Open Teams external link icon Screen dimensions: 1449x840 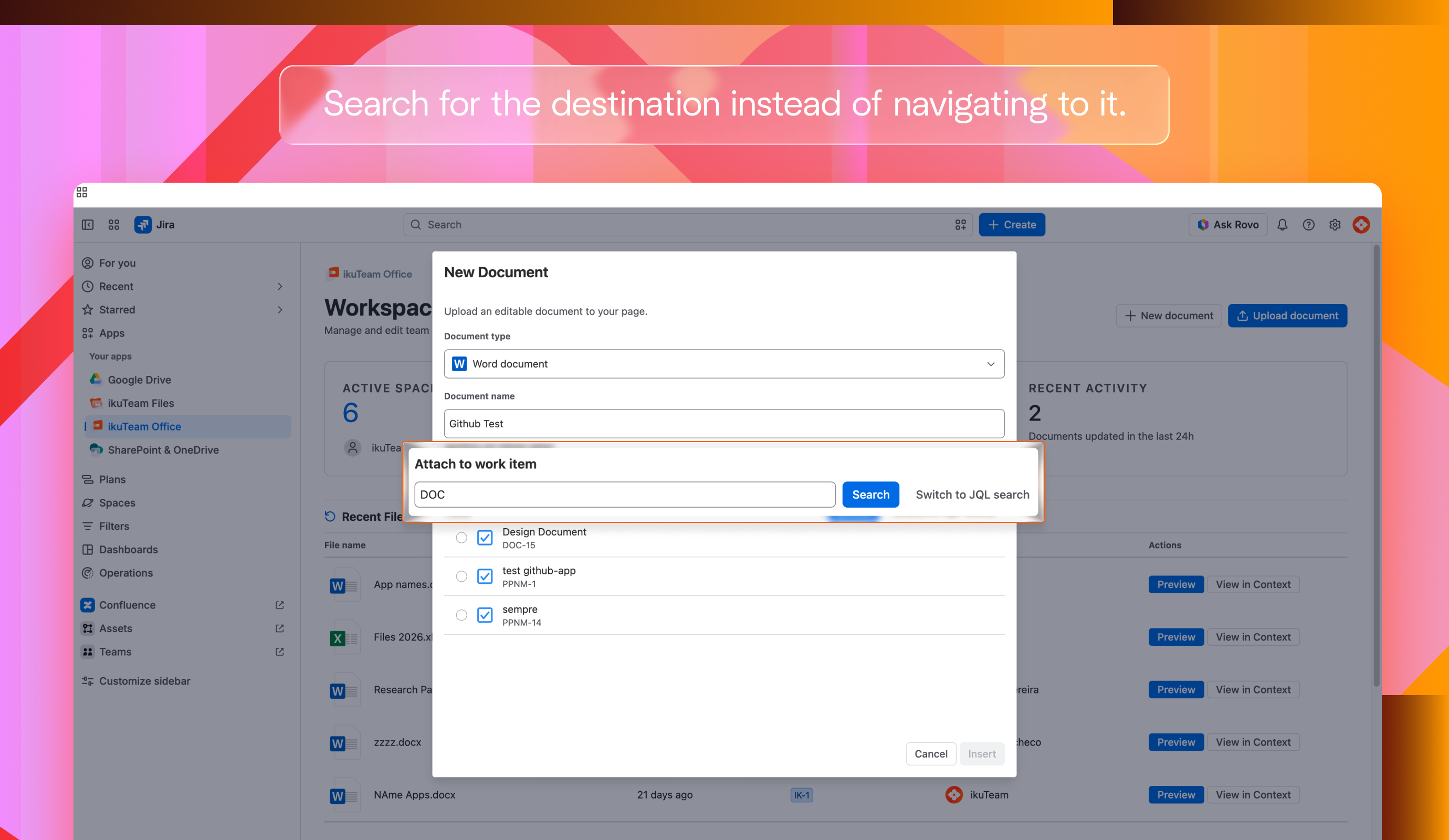(279, 652)
